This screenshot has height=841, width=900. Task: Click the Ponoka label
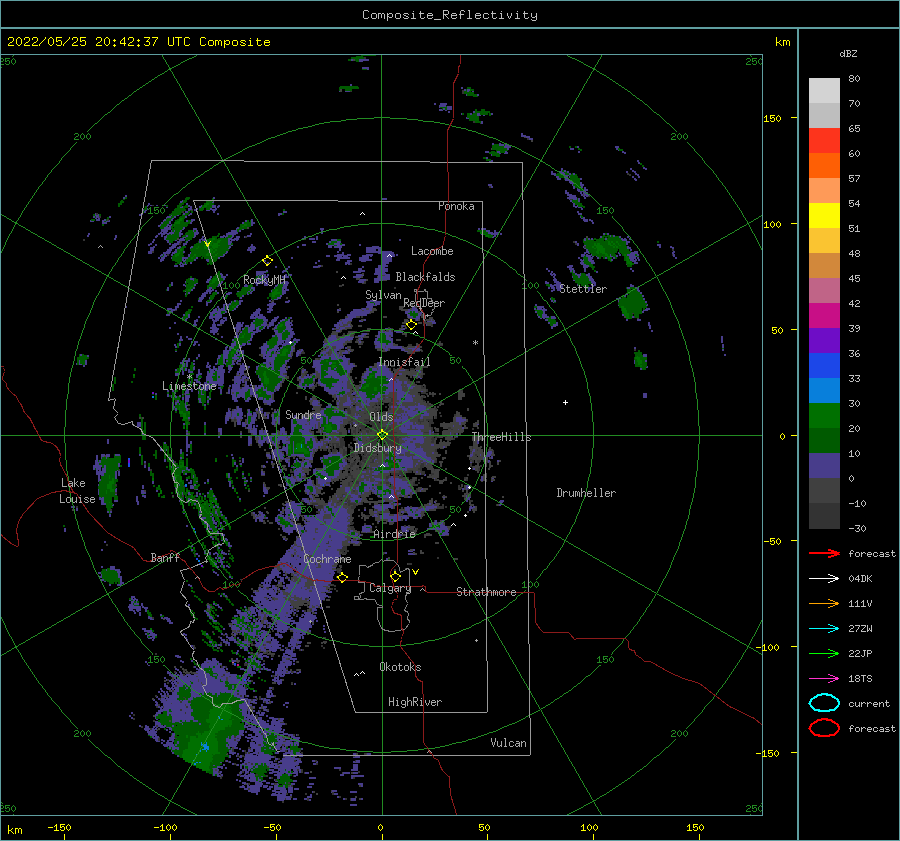tap(456, 206)
